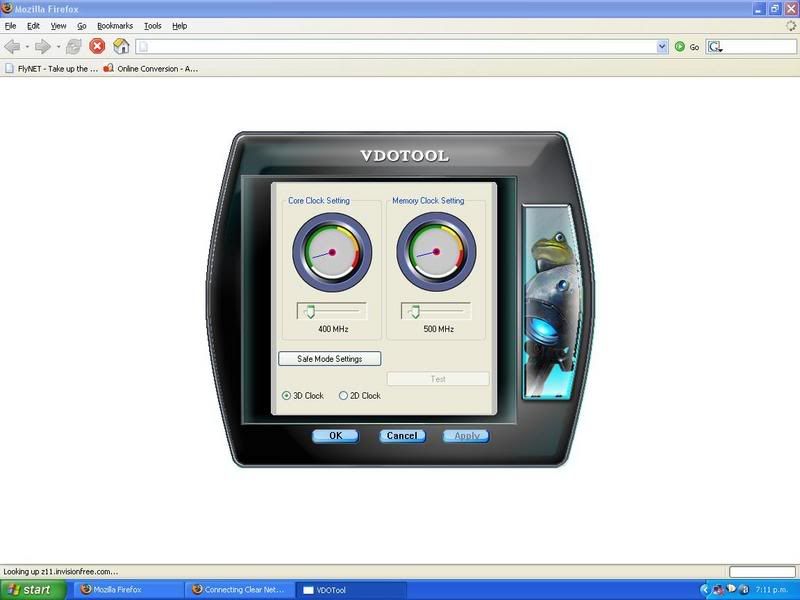Screen dimensions: 800x600
Task: Expand the address bar history dropdown
Action: tap(662, 46)
